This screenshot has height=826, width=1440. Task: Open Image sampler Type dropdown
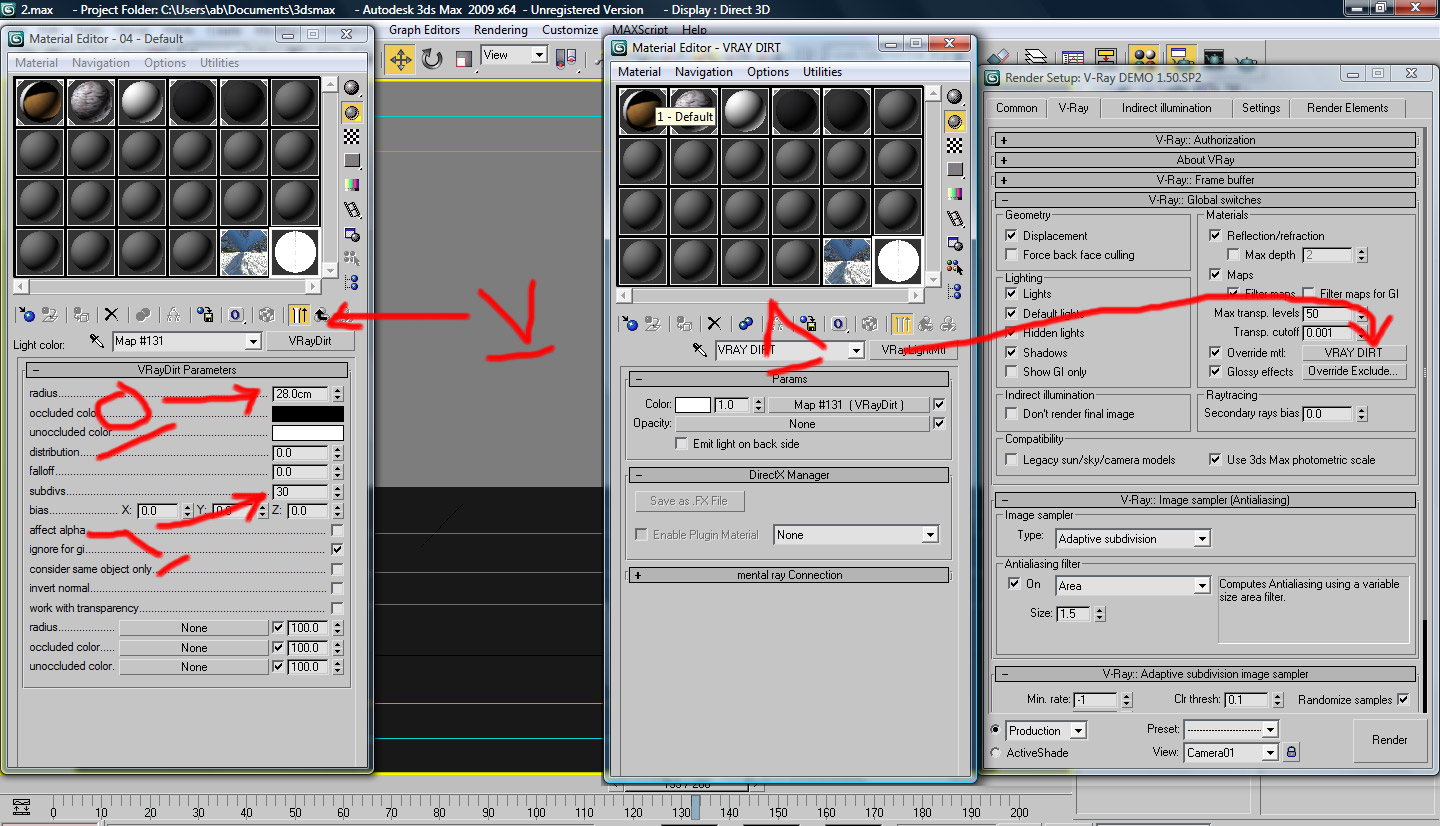tap(1202, 539)
